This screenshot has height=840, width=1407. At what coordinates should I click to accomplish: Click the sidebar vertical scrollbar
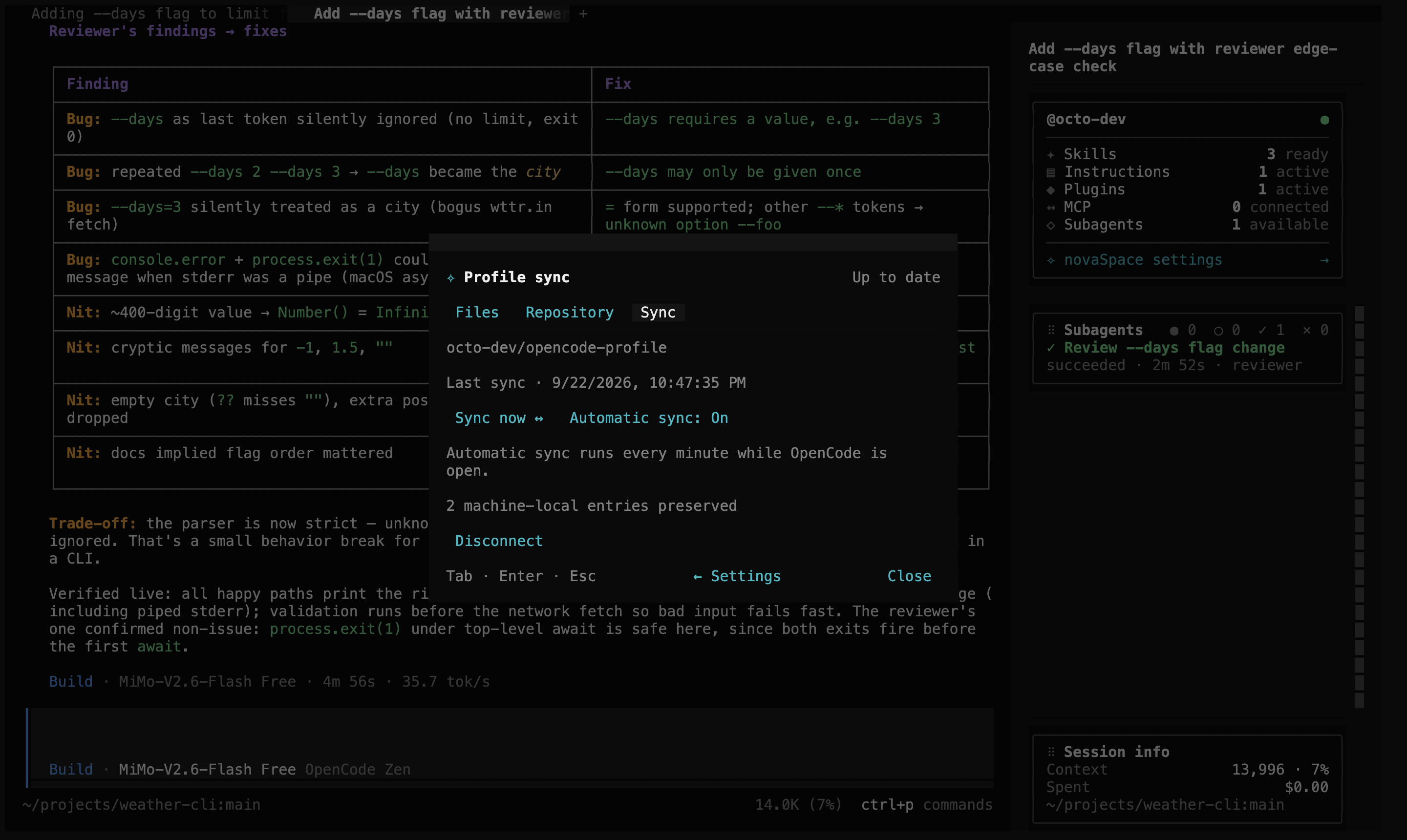(1359, 506)
